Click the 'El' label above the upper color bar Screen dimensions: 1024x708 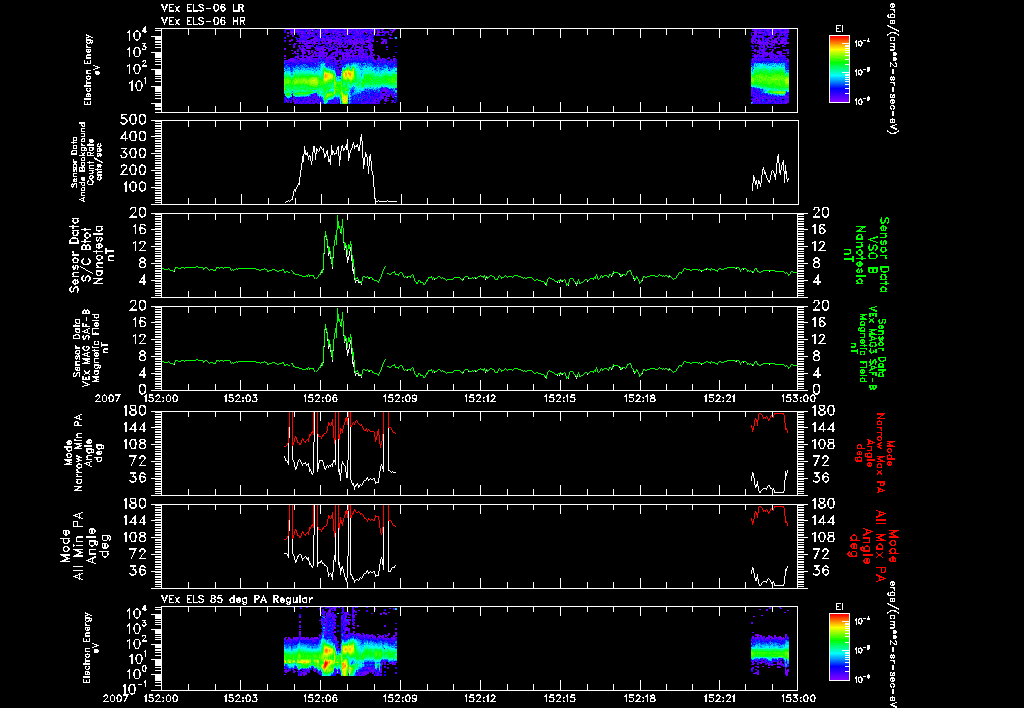point(839,29)
